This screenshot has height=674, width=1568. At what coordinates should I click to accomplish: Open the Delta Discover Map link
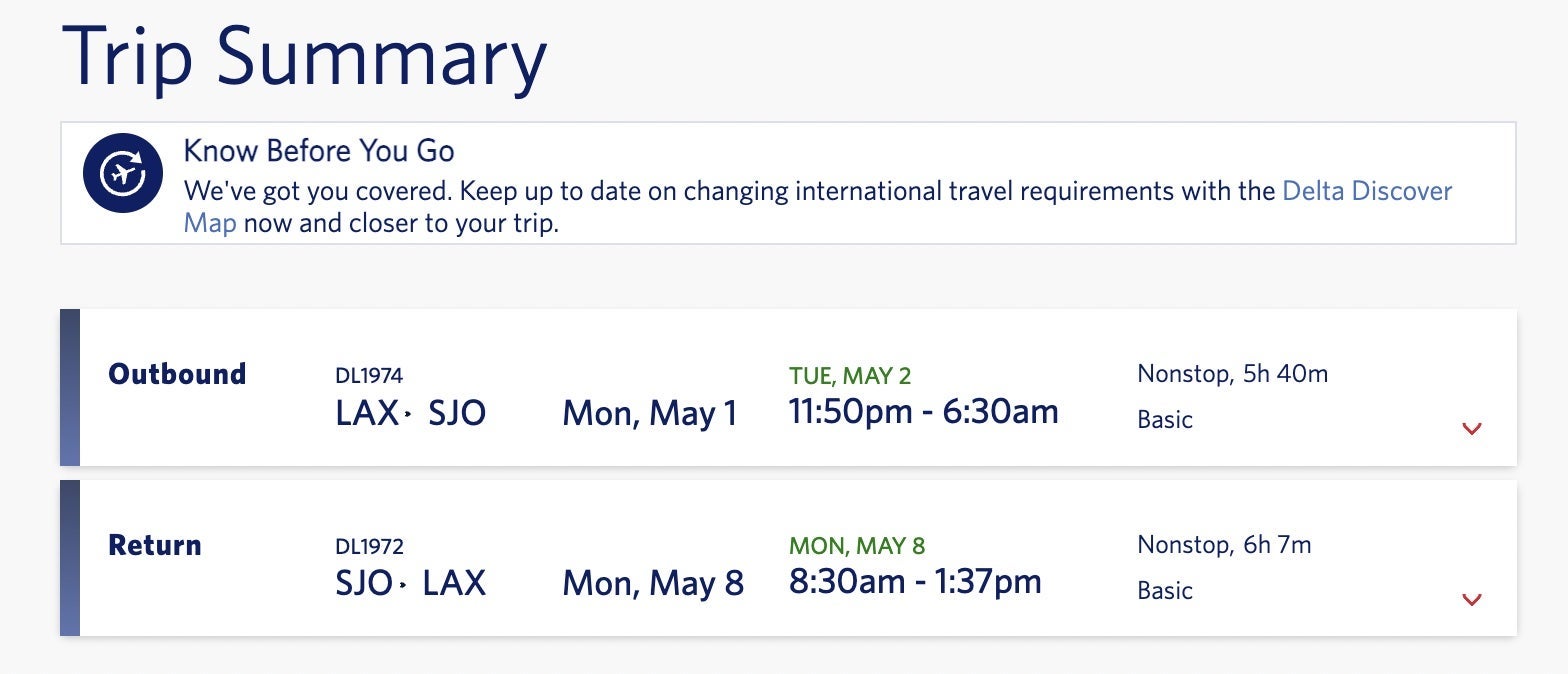click(x=1366, y=191)
